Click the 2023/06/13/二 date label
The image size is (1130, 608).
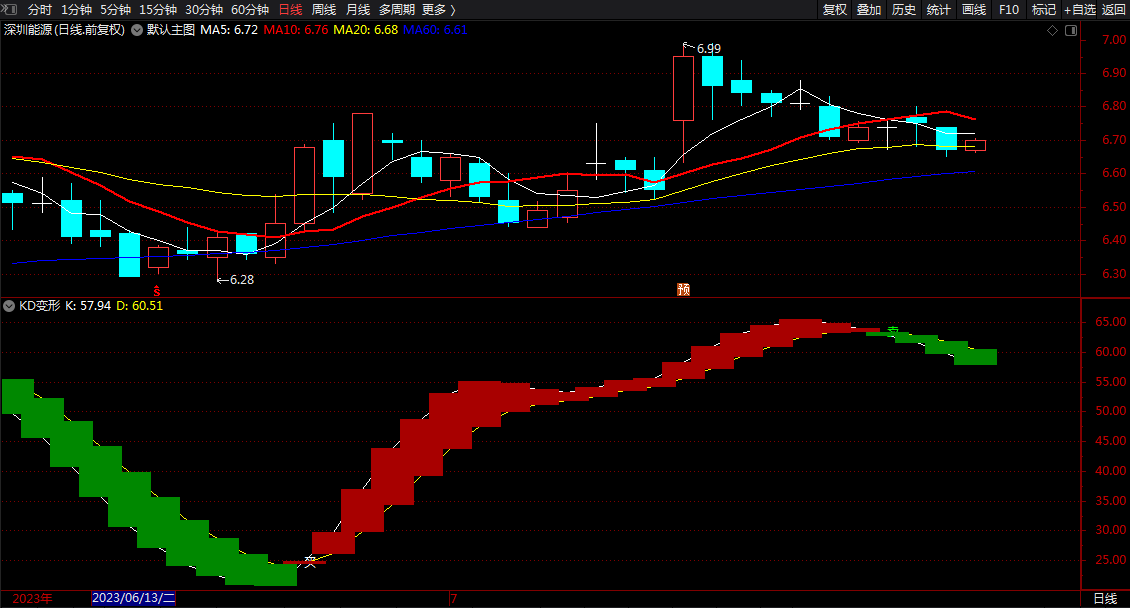134,599
